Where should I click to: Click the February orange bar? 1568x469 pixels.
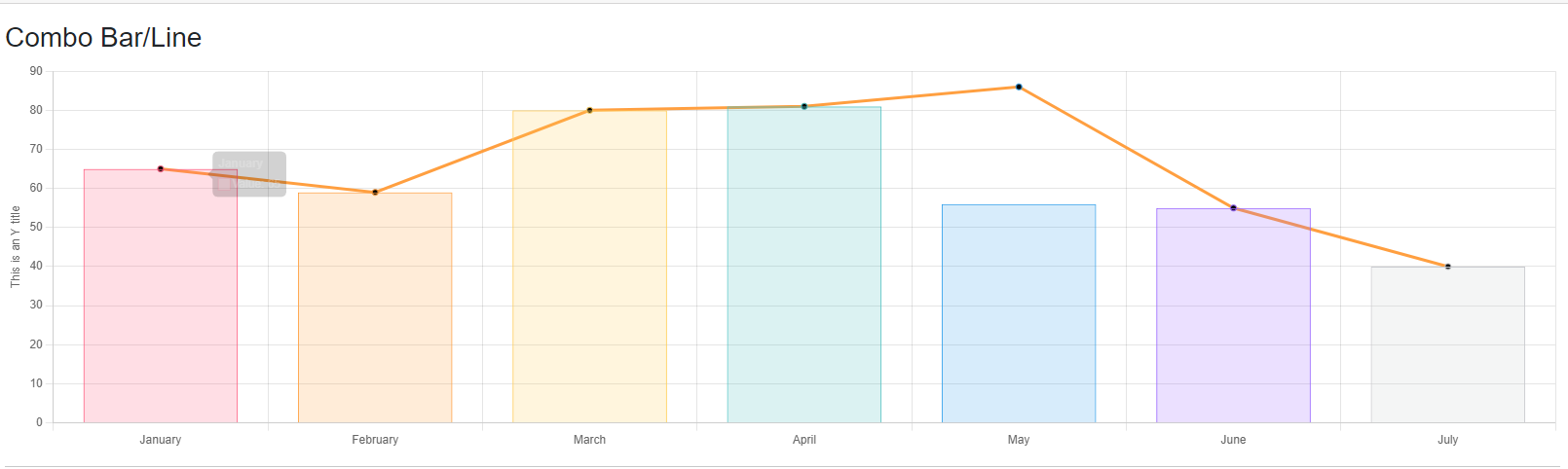(375, 311)
